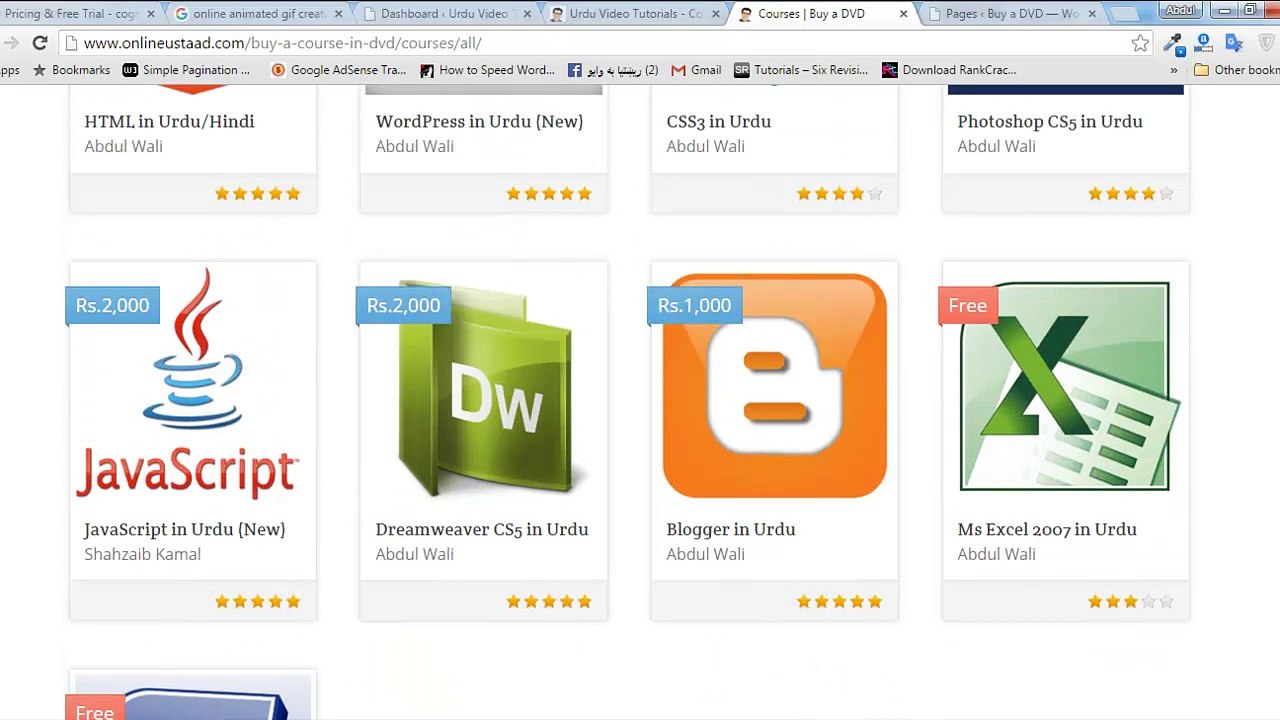The width and height of the screenshot is (1280, 720).
Task: Click the Abdul Chrome profile button
Action: tap(1181, 10)
